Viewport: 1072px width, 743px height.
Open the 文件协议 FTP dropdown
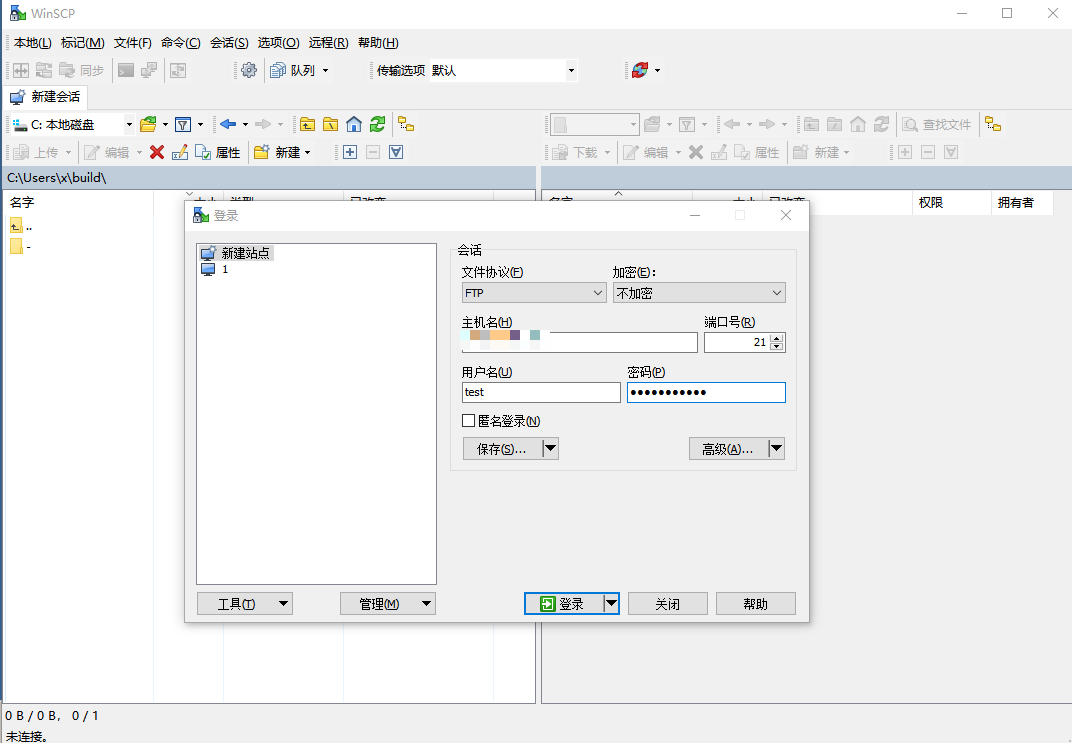[534, 293]
